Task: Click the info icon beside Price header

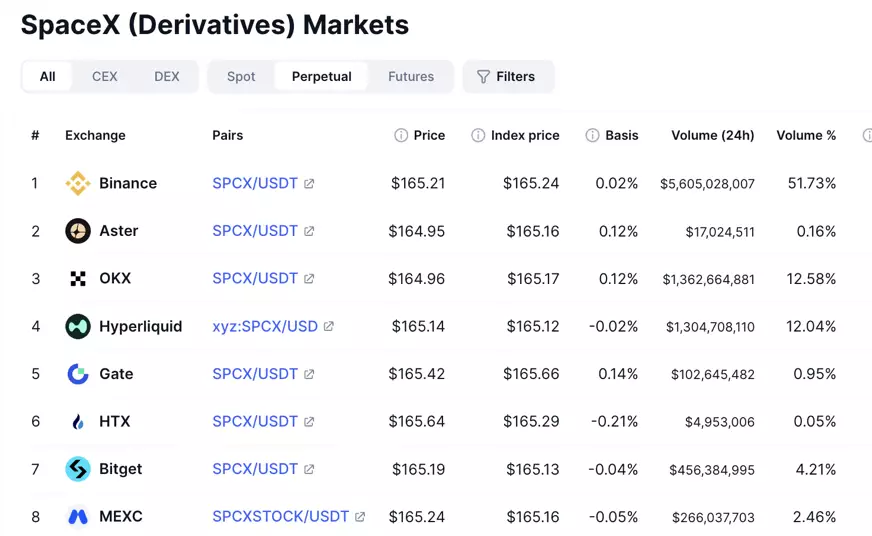Action: coord(401,135)
